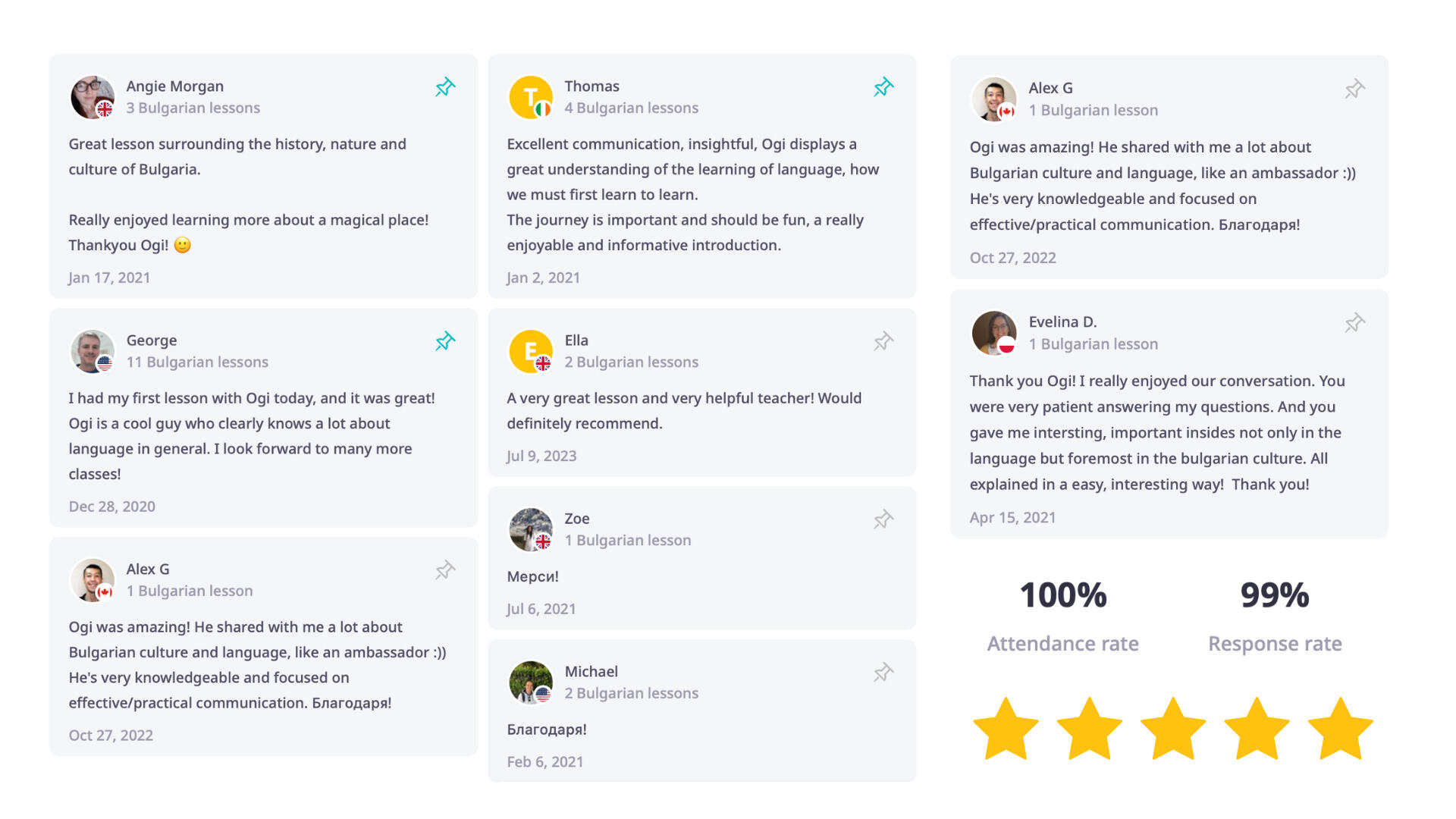Open Zoe's profile picture
Screen dimensions: 1456x819
pyautogui.click(x=531, y=529)
